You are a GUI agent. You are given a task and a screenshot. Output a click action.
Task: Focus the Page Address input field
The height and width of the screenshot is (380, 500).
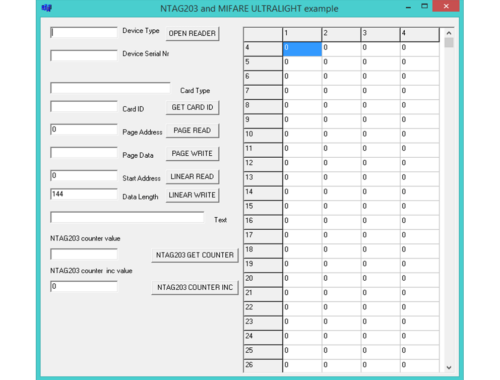click(84, 130)
